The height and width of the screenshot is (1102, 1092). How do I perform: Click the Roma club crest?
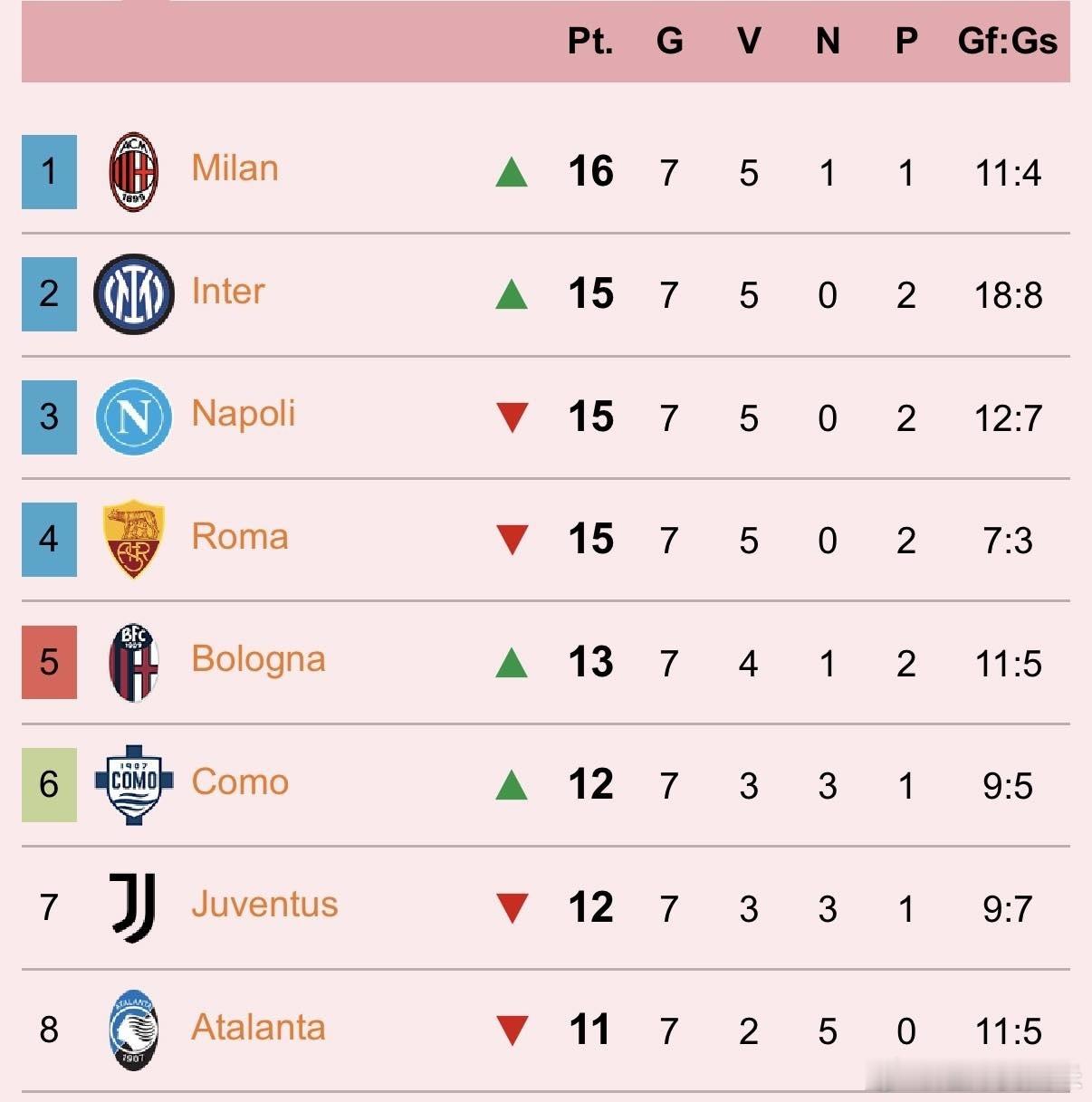(x=134, y=539)
